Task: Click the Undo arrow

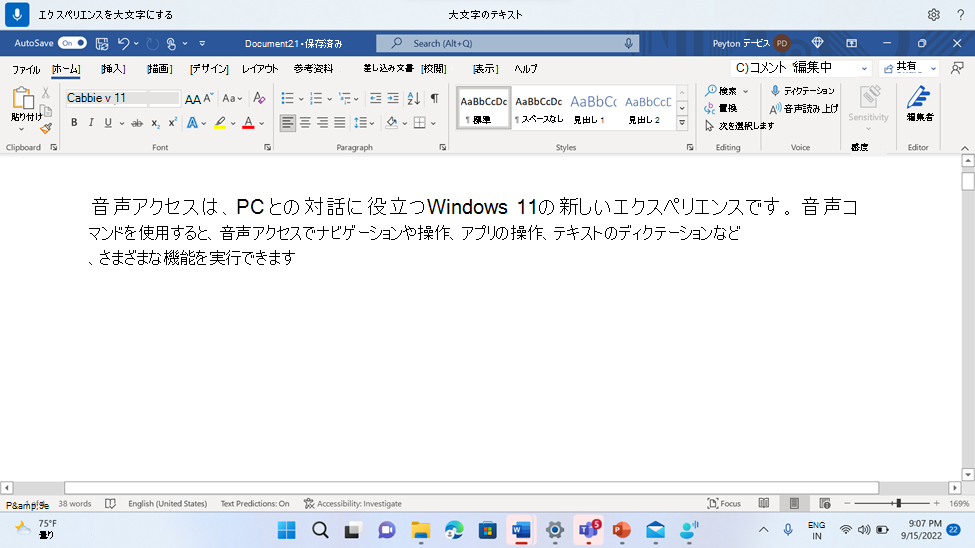Action: coord(124,44)
